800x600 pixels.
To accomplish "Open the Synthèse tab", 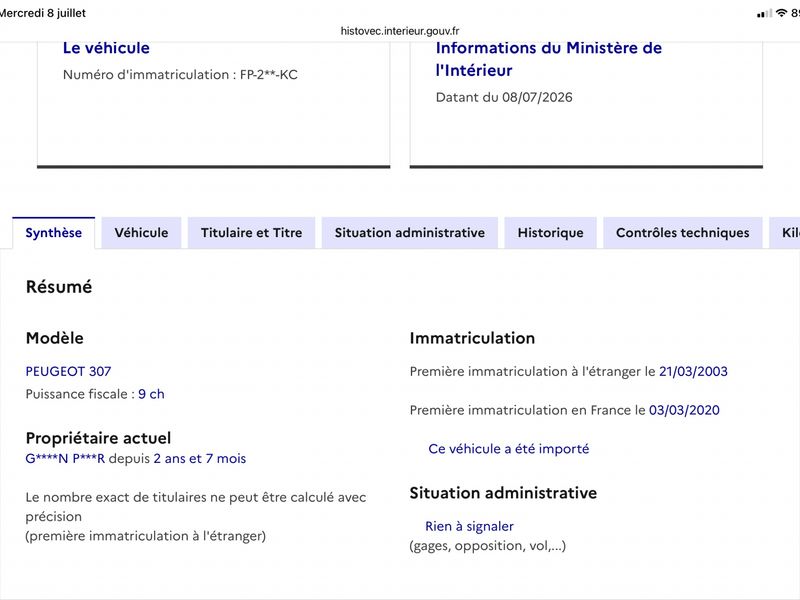I will (x=54, y=233).
